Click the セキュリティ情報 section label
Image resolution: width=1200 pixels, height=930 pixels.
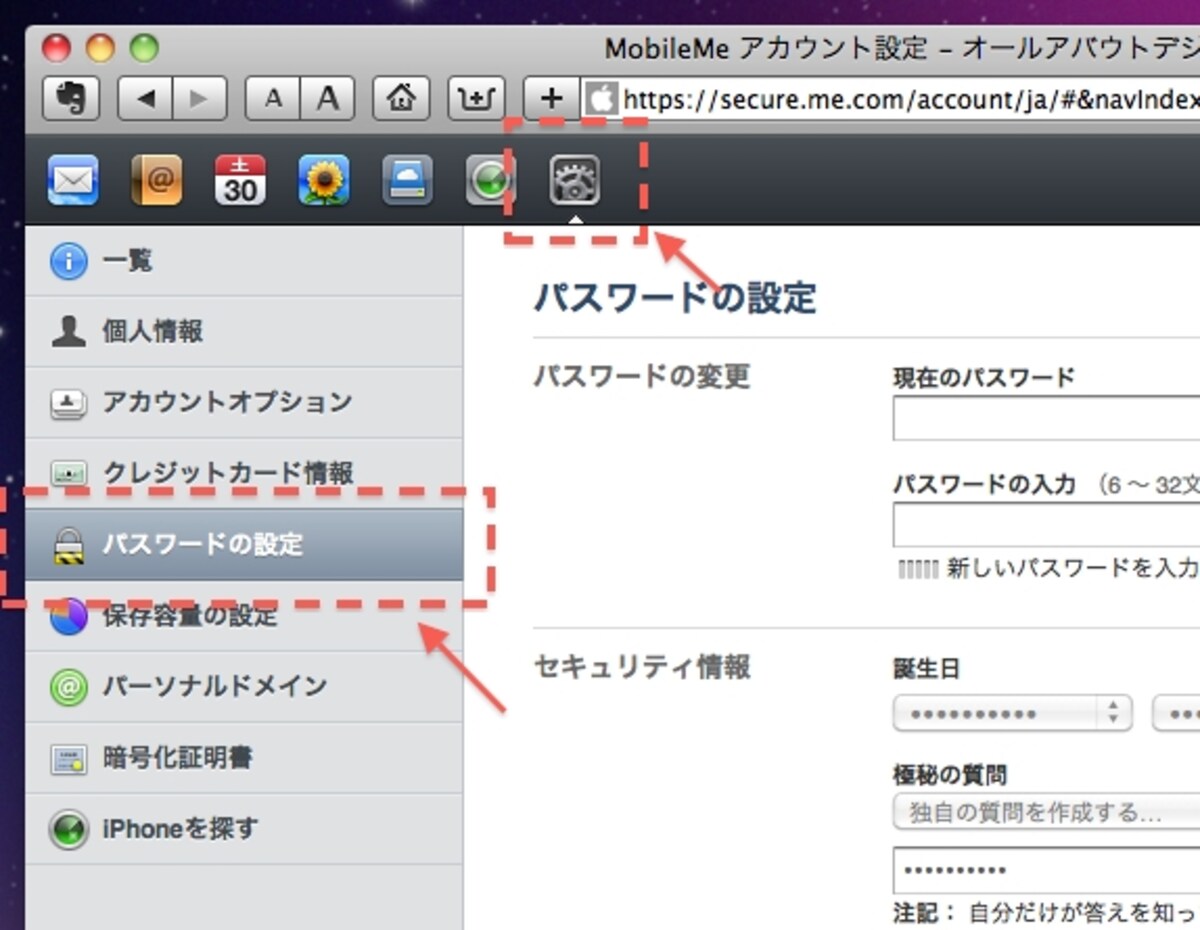tap(642, 667)
